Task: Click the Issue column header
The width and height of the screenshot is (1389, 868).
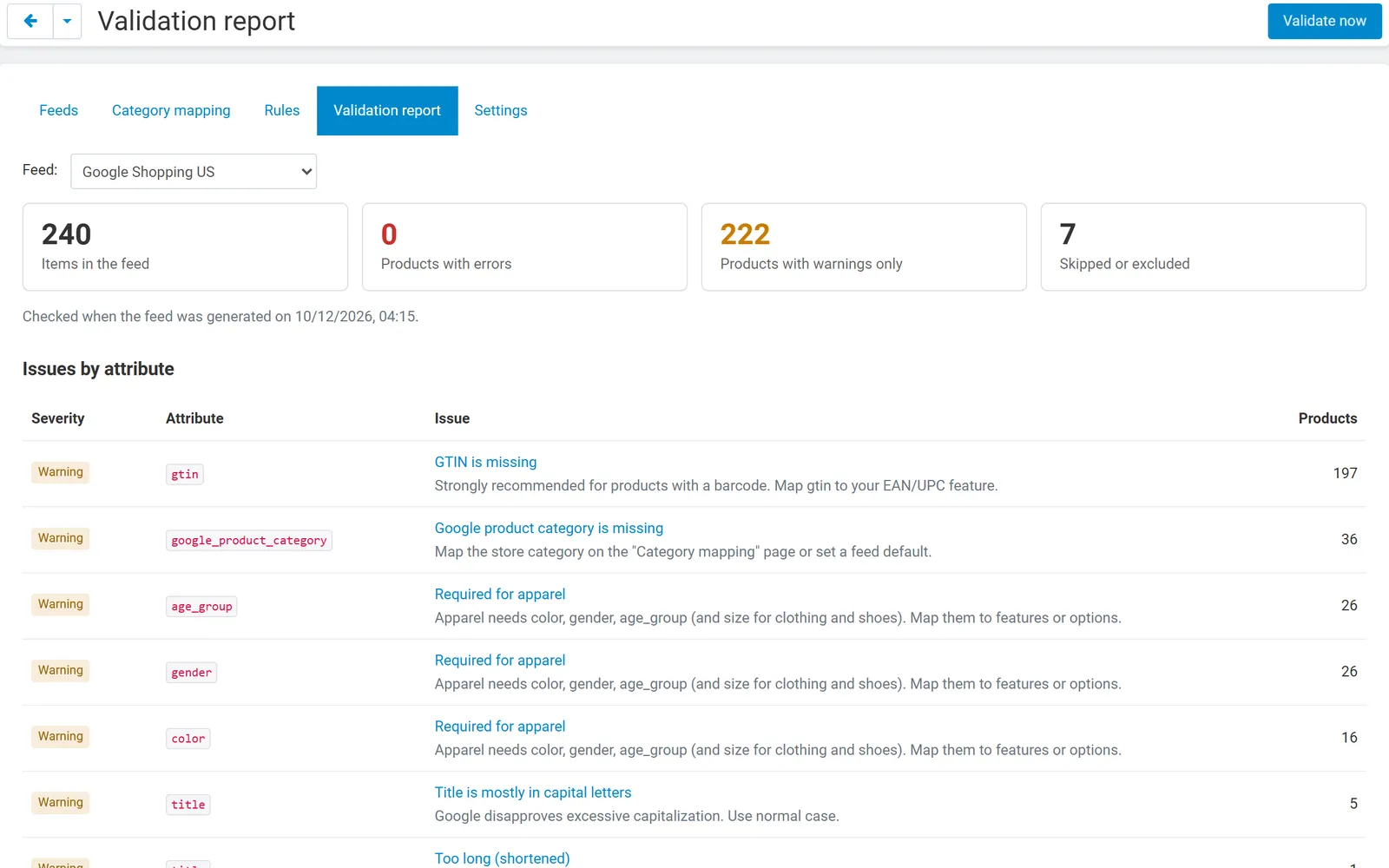Action: 452,418
